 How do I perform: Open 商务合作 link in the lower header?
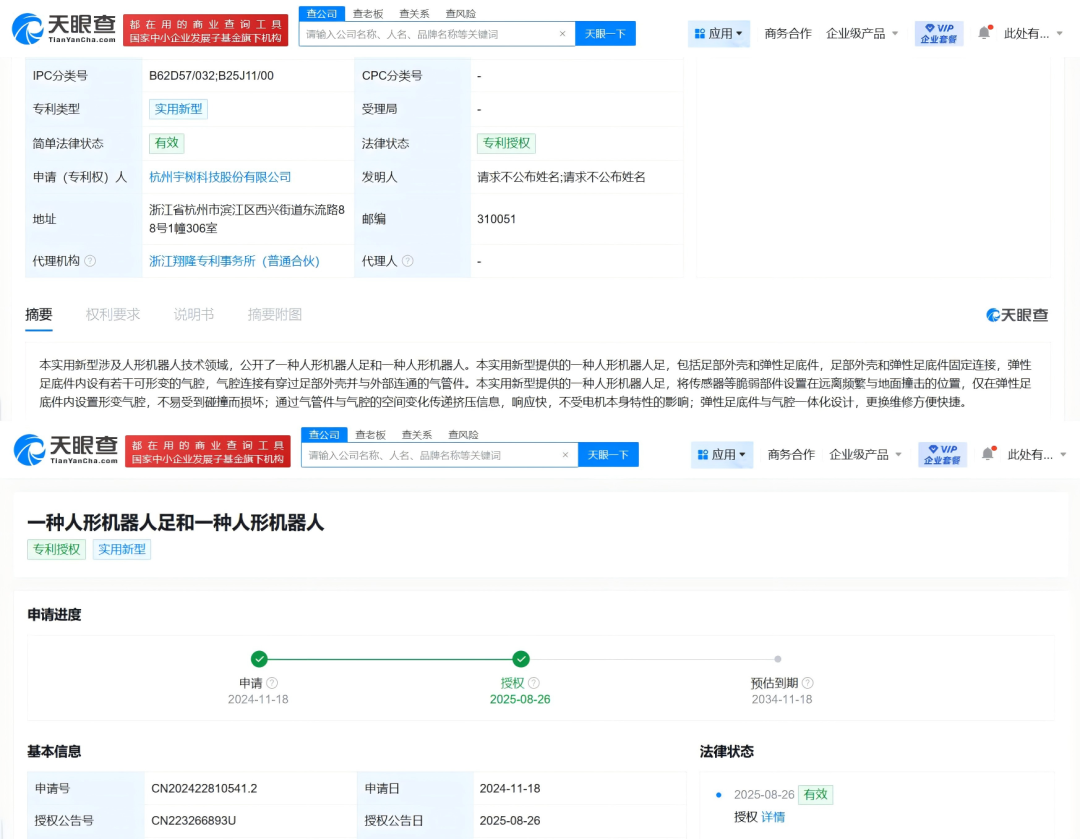pos(791,454)
